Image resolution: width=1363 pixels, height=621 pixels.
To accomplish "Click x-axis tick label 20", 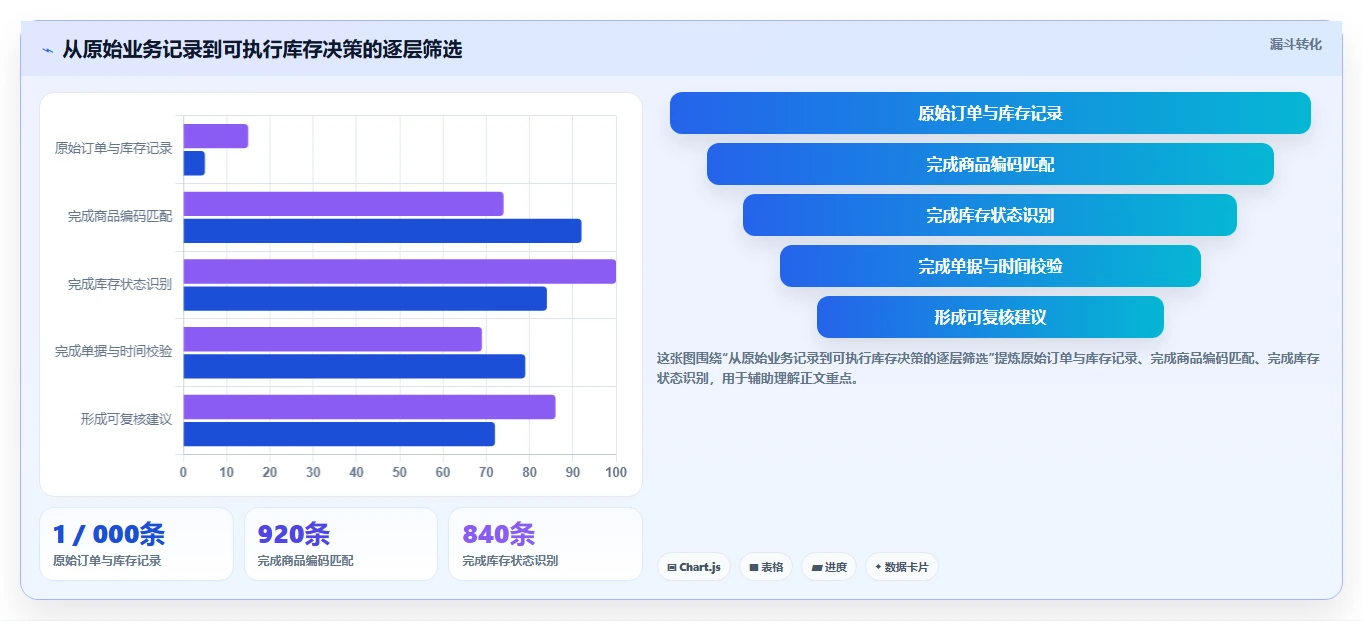I will [270, 472].
